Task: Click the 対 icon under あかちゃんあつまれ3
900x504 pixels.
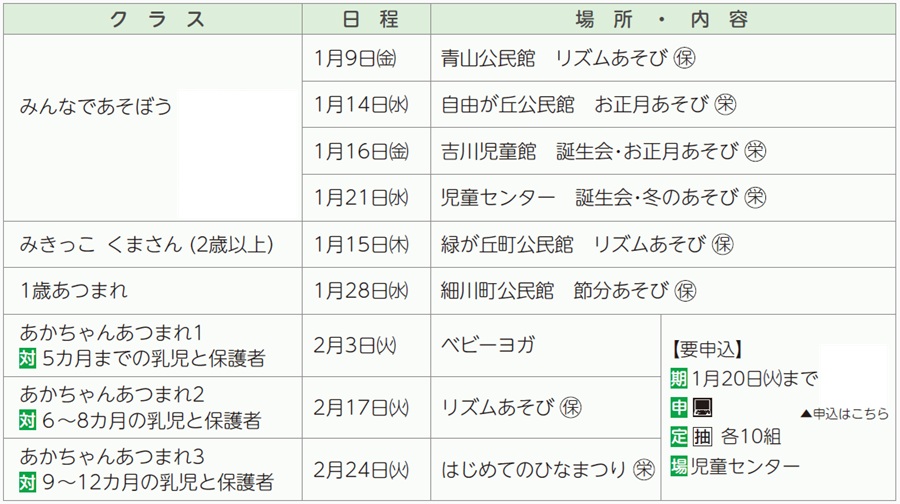Action: (28, 482)
